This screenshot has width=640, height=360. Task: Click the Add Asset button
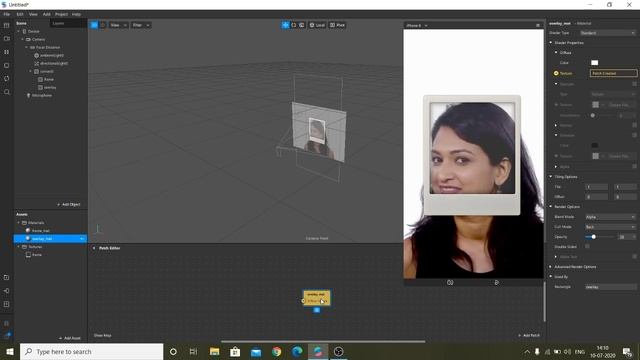click(x=70, y=338)
